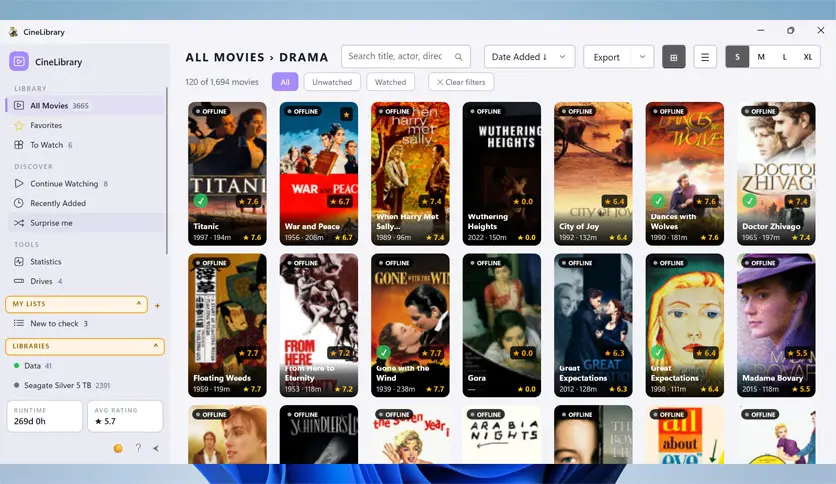Image resolution: width=836 pixels, height=484 pixels.
Task: Click watched checkmark on Doctor Zhivago
Action: (x=750, y=201)
